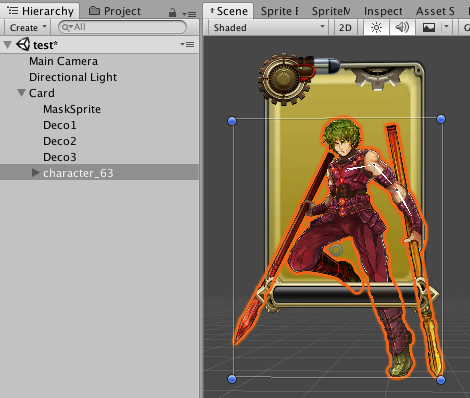This screenshot has height=398, width=470.
Task: Open the Shaded draw mode dropdown
Action: (269, 27)
